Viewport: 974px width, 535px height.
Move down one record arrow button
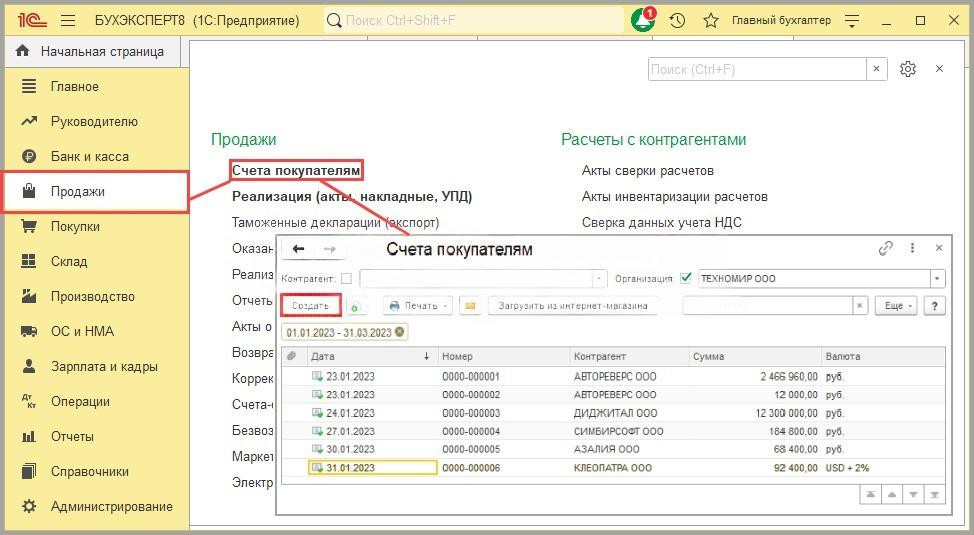tap(913, 495)
